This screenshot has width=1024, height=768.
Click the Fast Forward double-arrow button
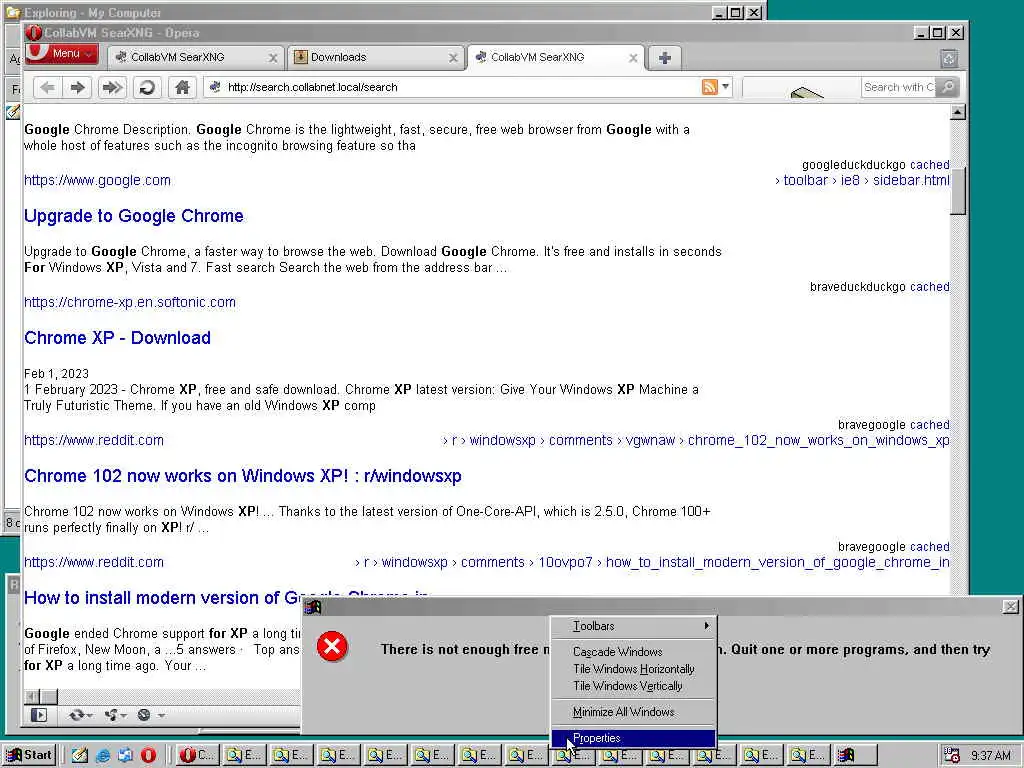[x=112, y=88]
